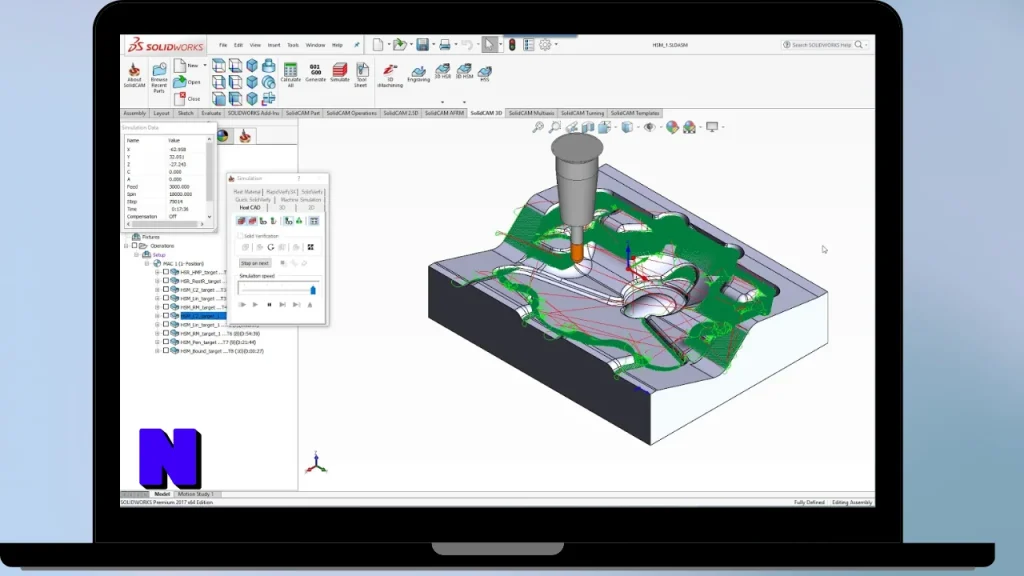Switch to SolidCAM Multiaxis tab
Viewport: 1024px width, 576px height.
coord(531,113)
